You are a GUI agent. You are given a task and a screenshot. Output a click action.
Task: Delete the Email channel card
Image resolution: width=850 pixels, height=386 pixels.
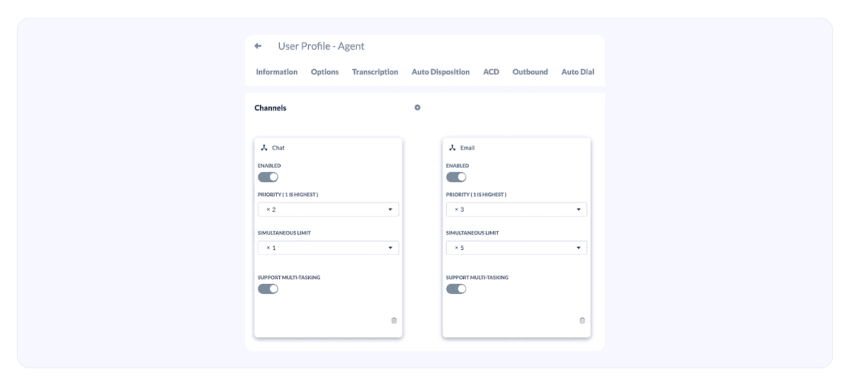tap(582, 320)
